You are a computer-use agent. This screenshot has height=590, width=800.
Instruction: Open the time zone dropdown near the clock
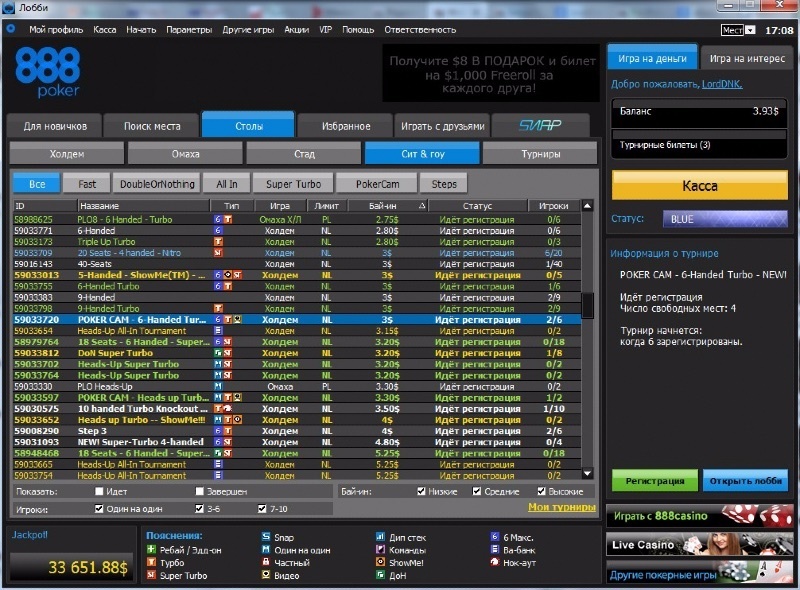point(732,30)
